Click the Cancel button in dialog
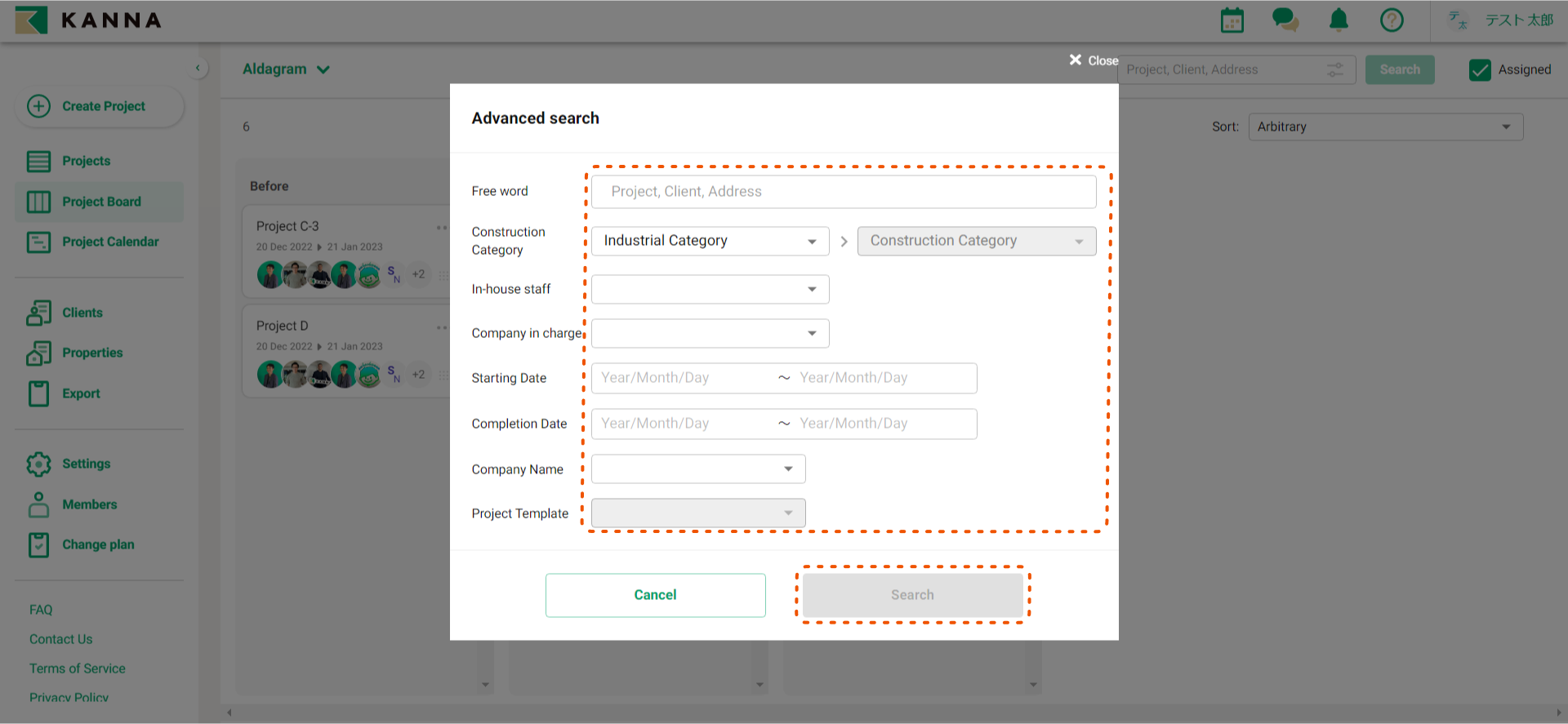The height and width of the screenshot is (724, 1568). pos(655,595)
